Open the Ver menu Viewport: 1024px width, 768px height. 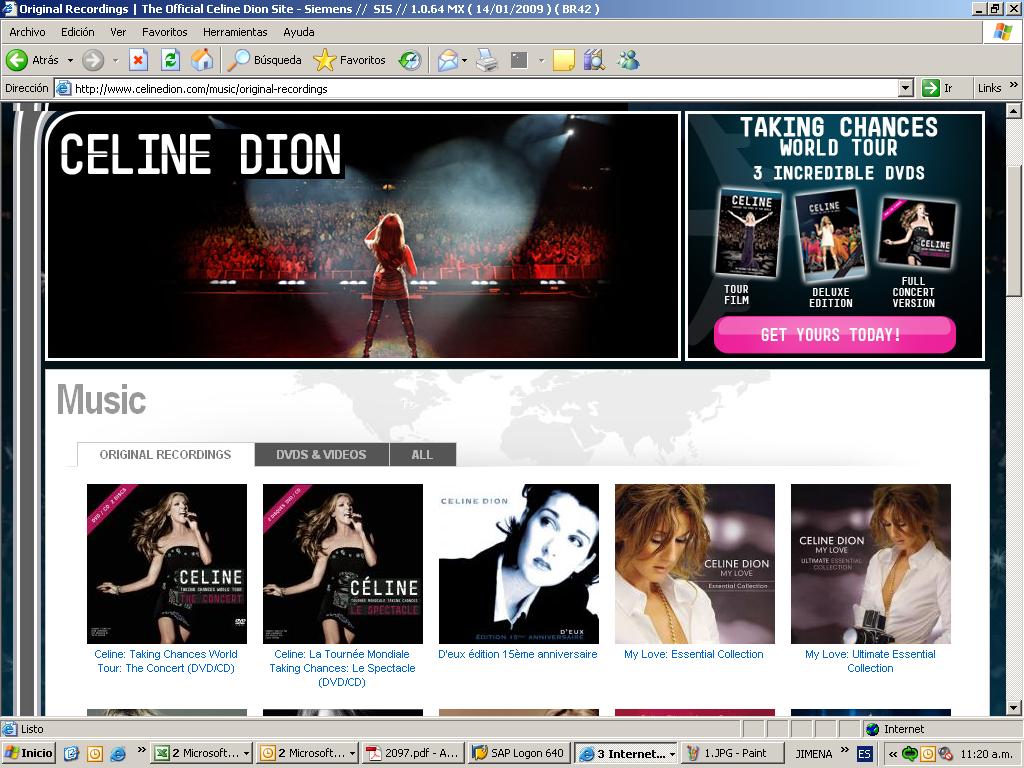(x=118, y=32)
